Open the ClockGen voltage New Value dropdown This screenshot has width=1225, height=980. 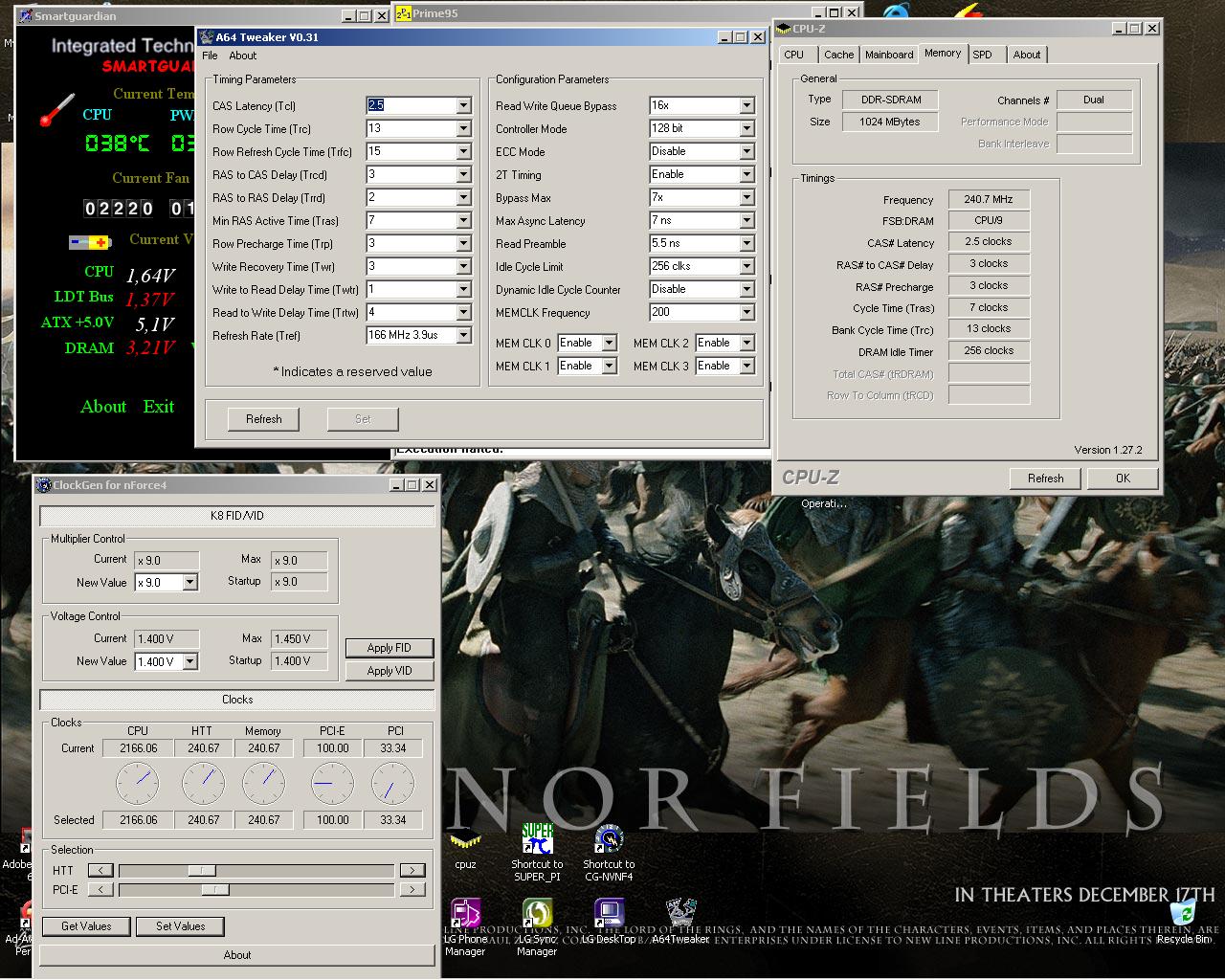point(189,661)
